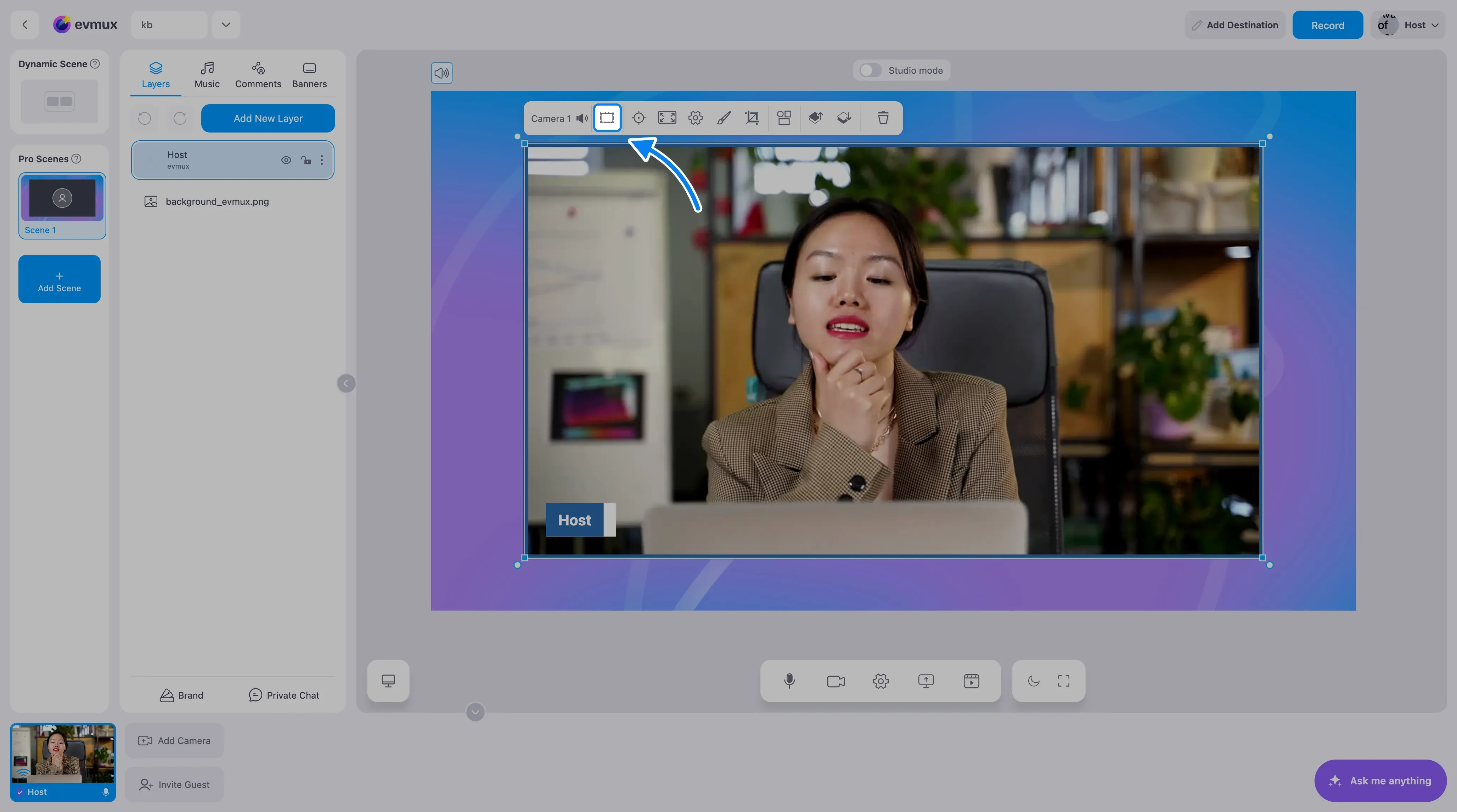Click the share screen icon
Image resolution: width=1457 pixels, height=812 pixels.
(926, 681)
